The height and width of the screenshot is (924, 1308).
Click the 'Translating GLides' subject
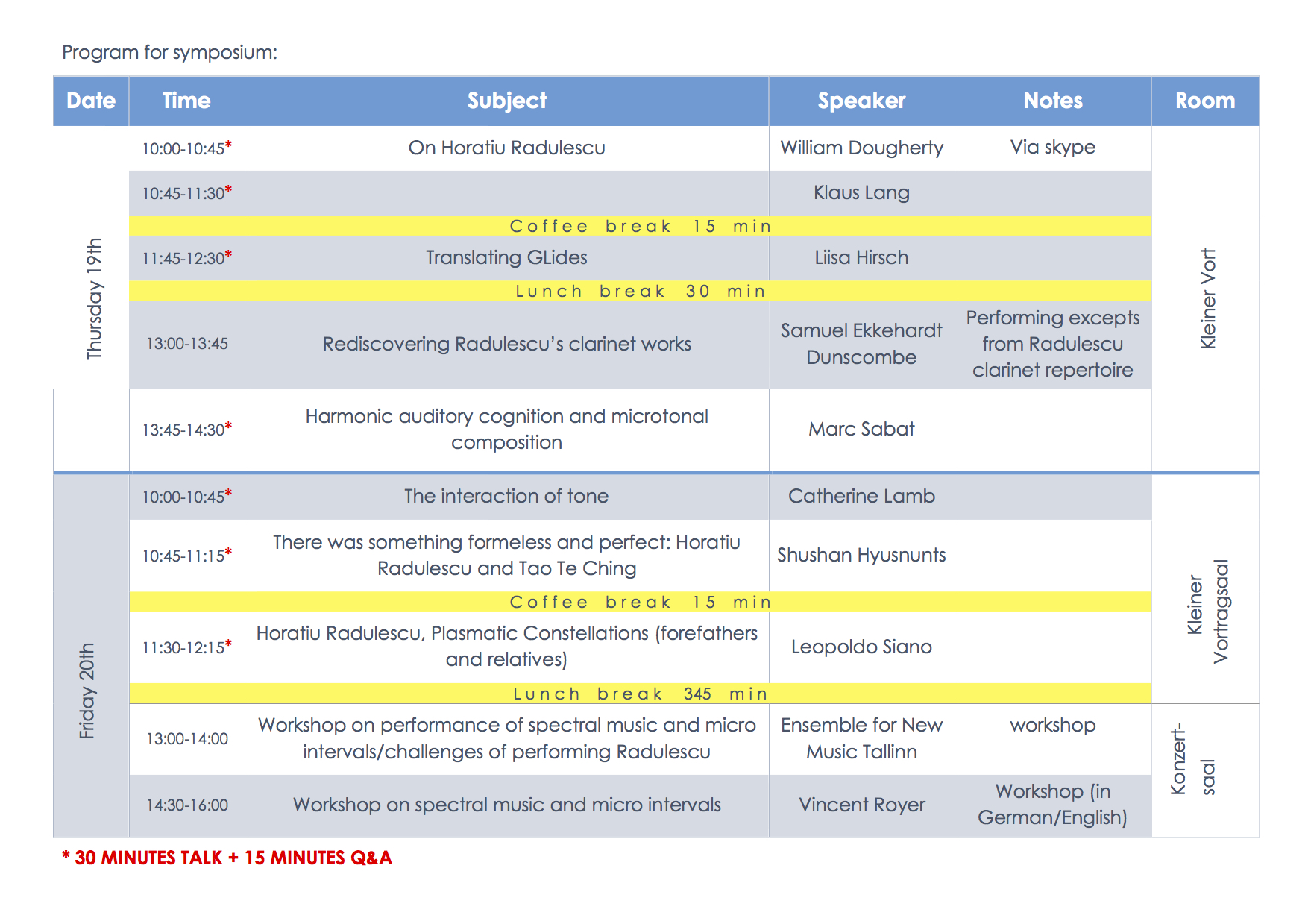click(506, 257)
